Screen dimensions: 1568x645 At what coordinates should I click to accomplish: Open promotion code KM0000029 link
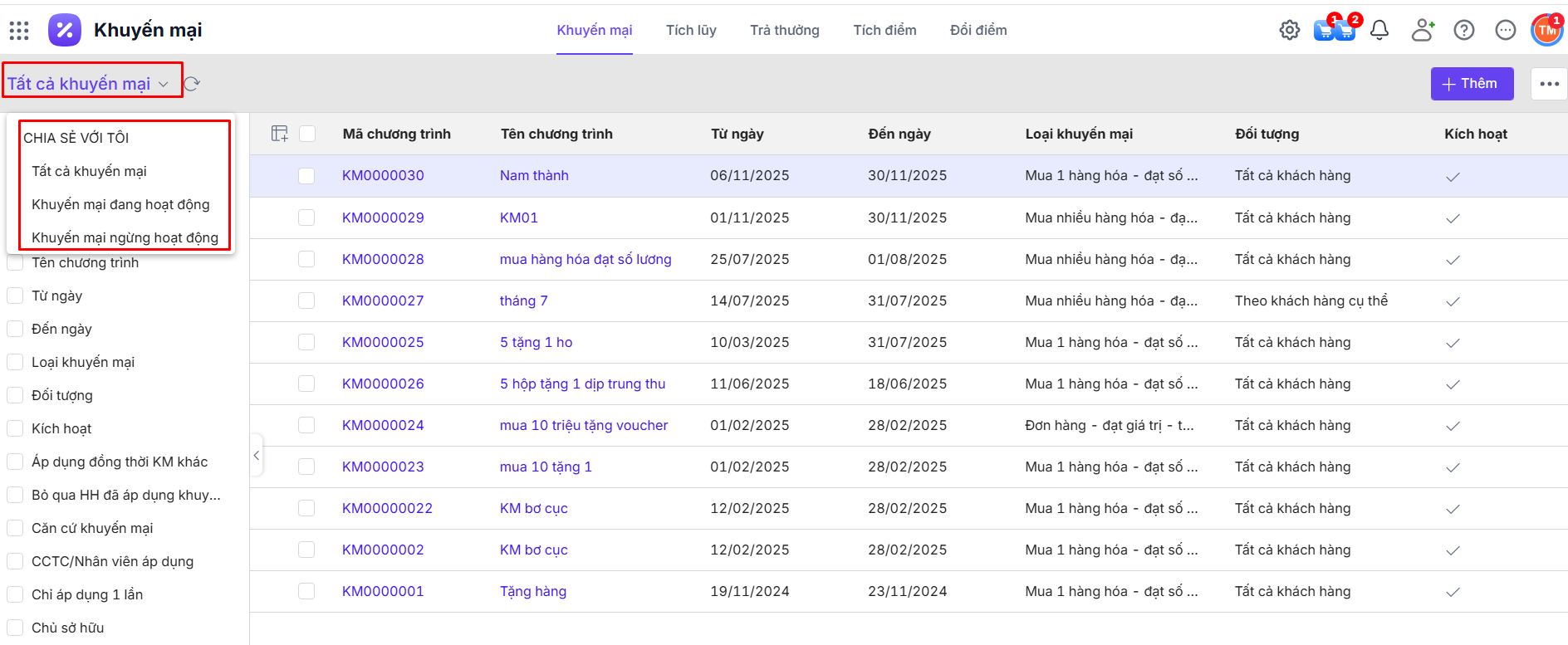(383, 217)
